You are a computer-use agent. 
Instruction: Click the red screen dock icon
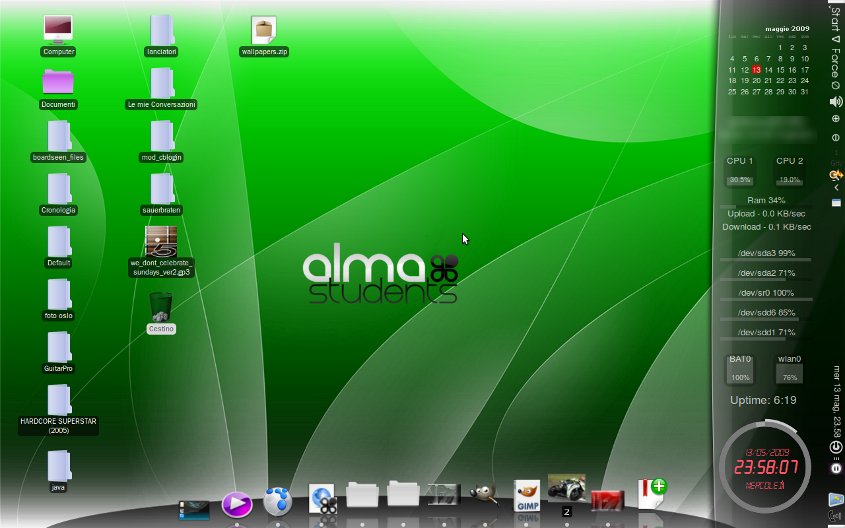click(607, 499)
